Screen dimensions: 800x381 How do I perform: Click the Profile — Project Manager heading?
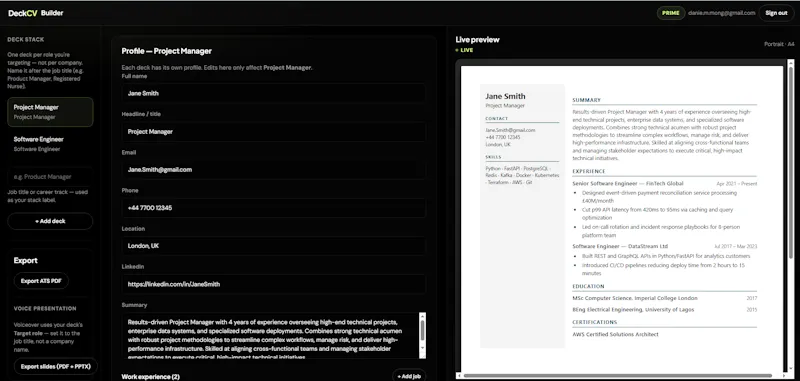point(167,51)
